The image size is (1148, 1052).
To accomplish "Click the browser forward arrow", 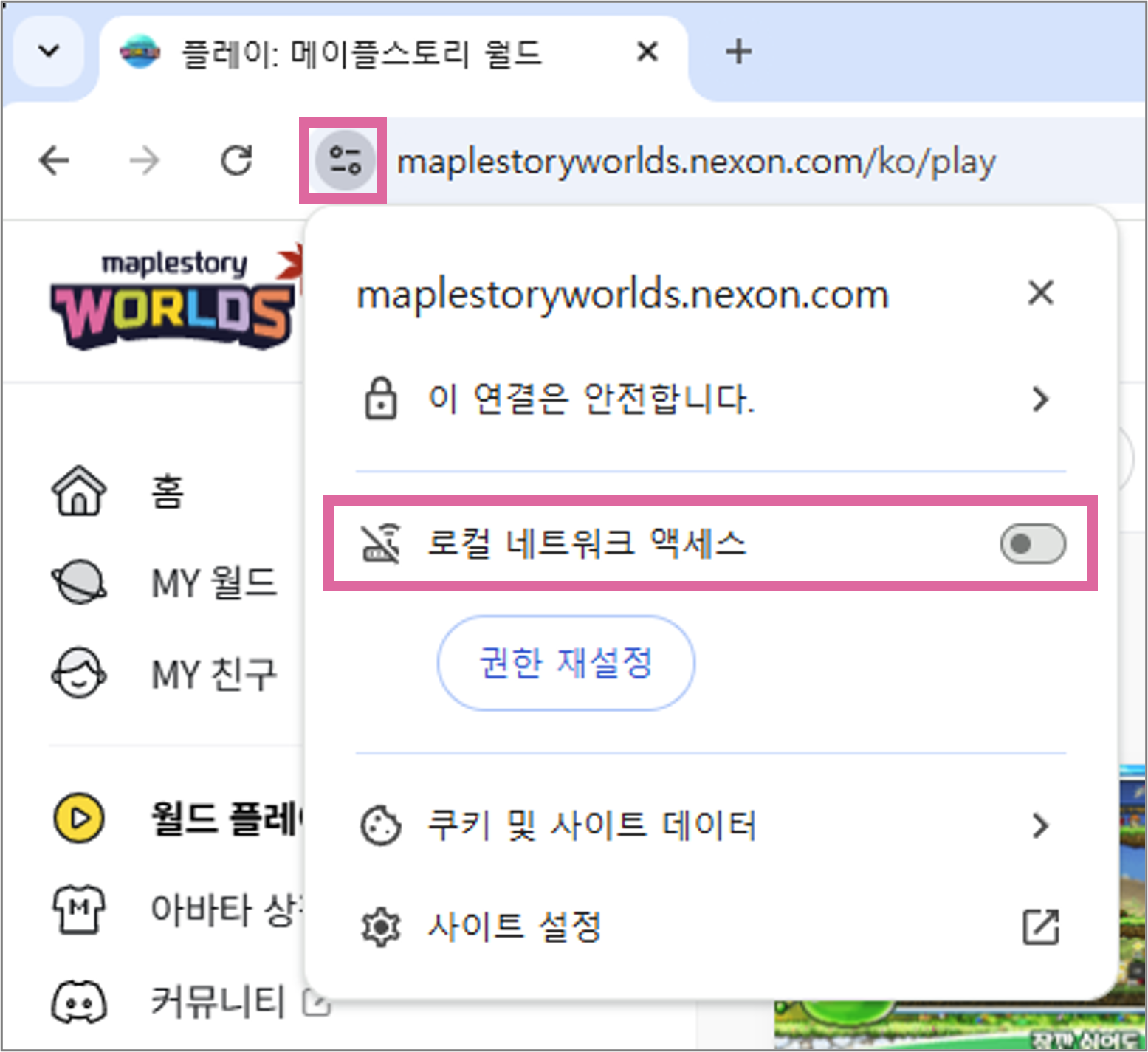I will click(x=144, y=160).
